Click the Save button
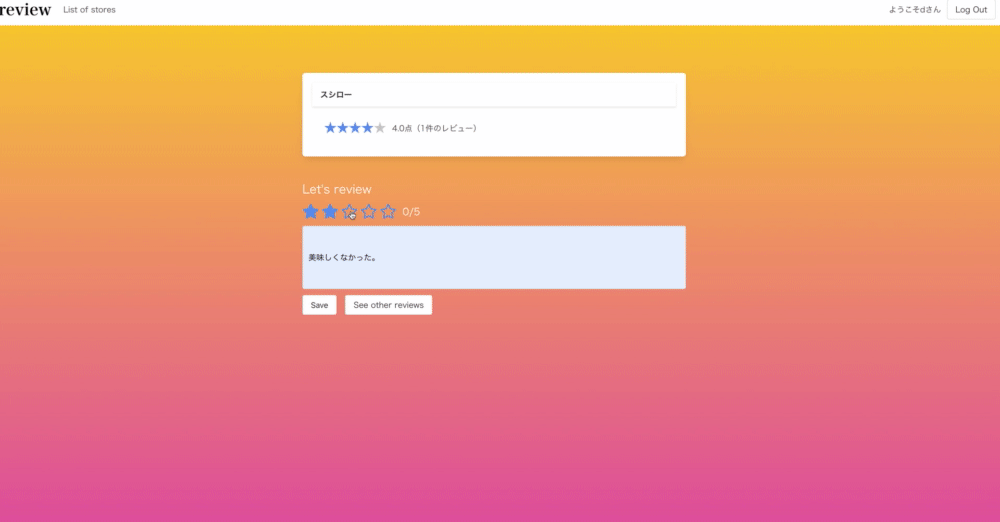Image resolution: width=1000 pixels, height=522 pixels. [320, 305]
